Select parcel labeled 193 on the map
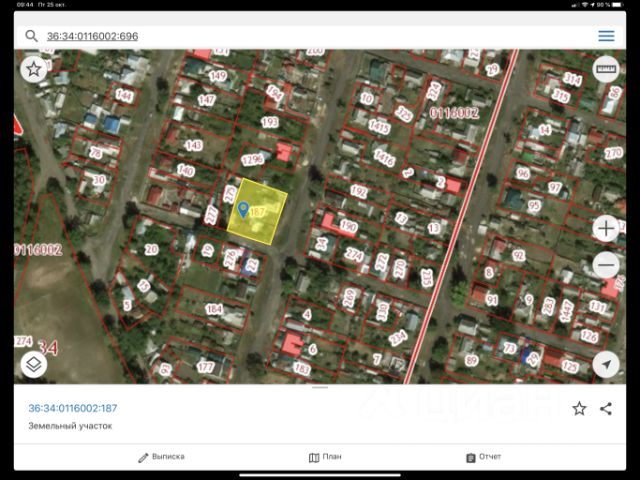 pyautogui.click(x=269, y=122)
